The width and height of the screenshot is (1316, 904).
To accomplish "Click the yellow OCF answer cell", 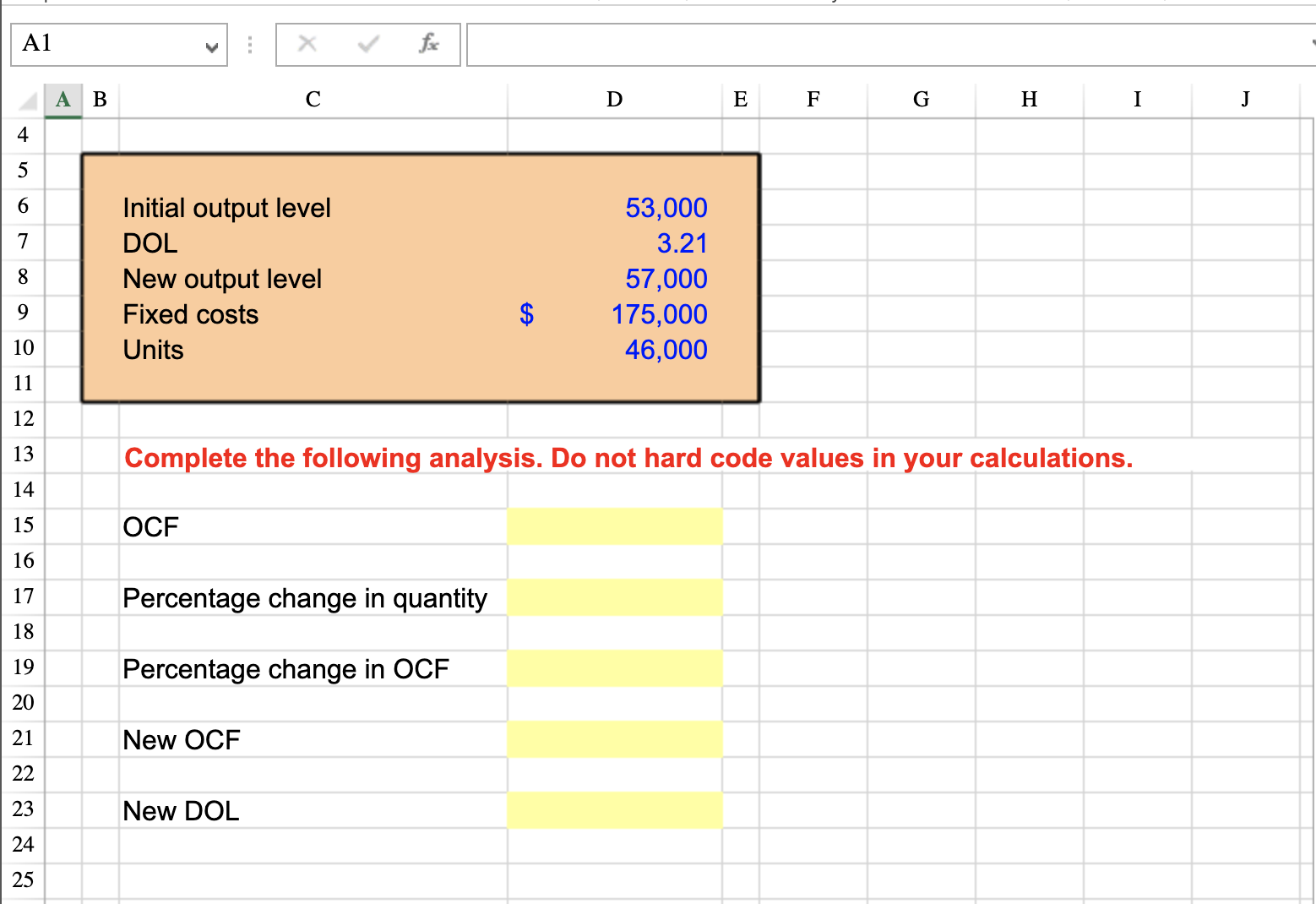I will click(614, 525).
